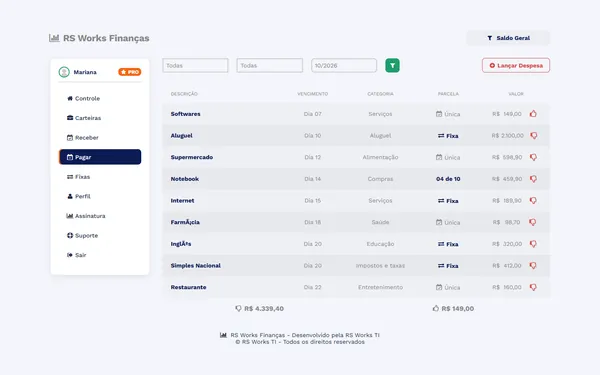Image resolution: width=600 pixels, height=375 pixels.
Task: Click calendar icon in Farmácia parcela cell
Action: (439, 222)
